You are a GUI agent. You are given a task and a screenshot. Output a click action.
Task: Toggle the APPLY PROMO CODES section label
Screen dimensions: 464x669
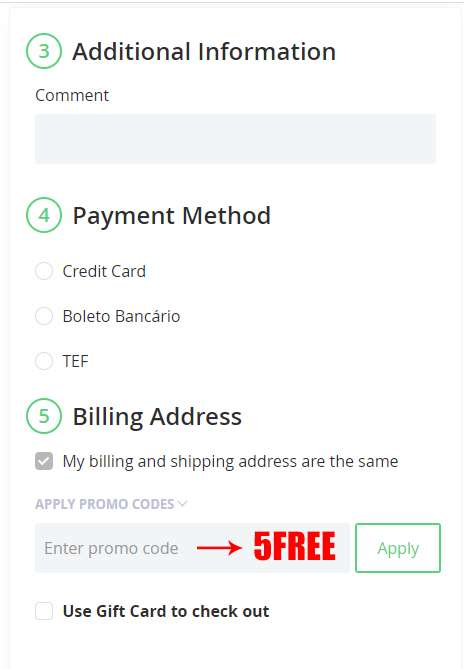point(104,504)
